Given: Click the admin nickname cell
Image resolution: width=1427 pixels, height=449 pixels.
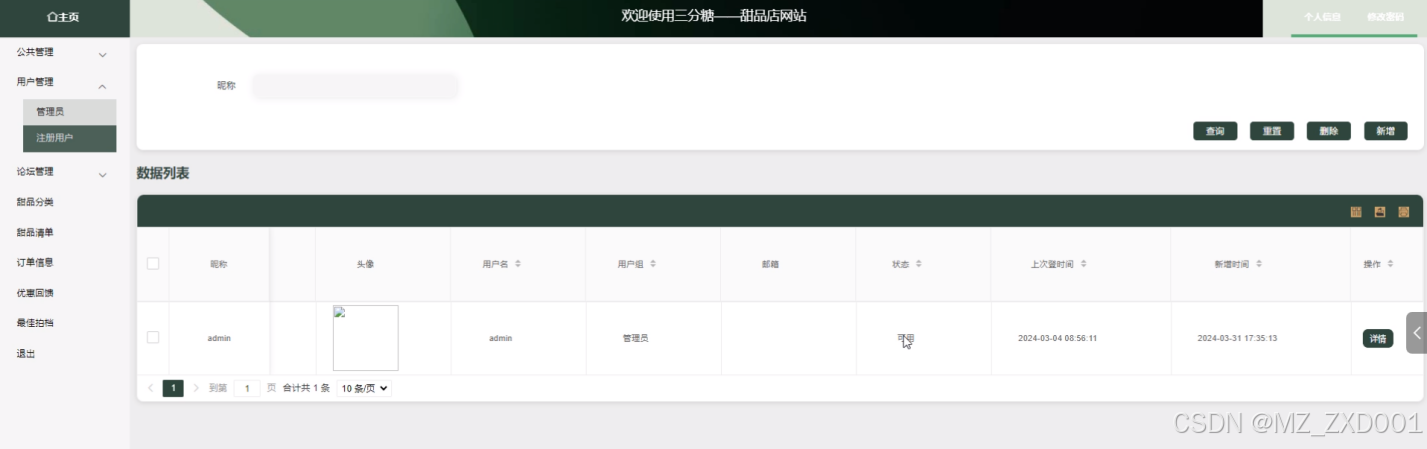Looking at the screenshot, I should [x=219, y=338].
